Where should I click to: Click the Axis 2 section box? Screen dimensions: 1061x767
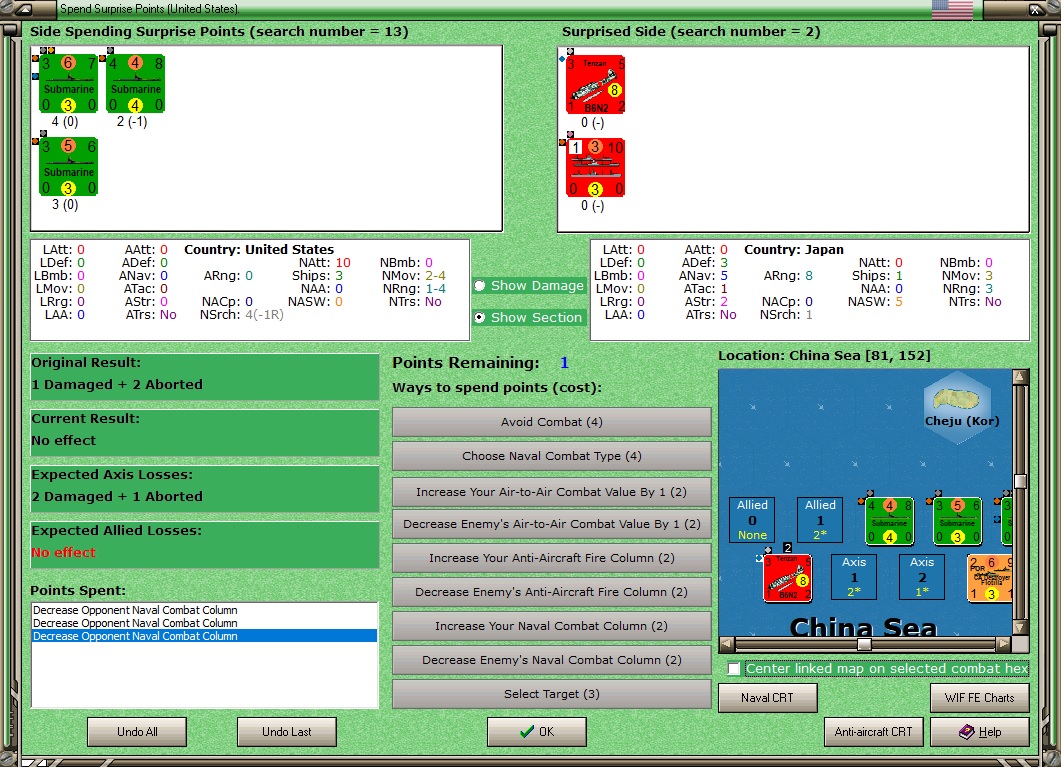click(x=922, y=576)
